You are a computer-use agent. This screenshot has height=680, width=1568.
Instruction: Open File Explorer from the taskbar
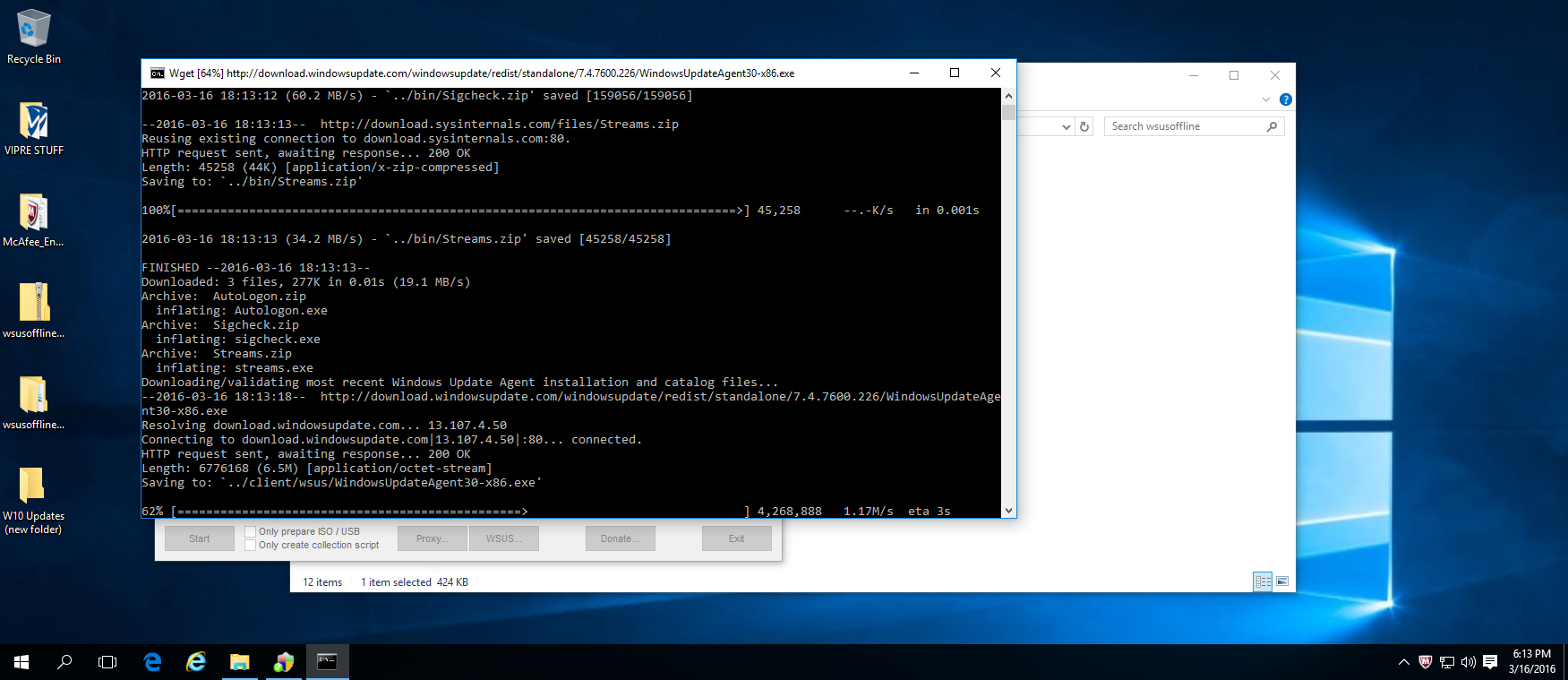pyautogui.click(x=239, y=662)
